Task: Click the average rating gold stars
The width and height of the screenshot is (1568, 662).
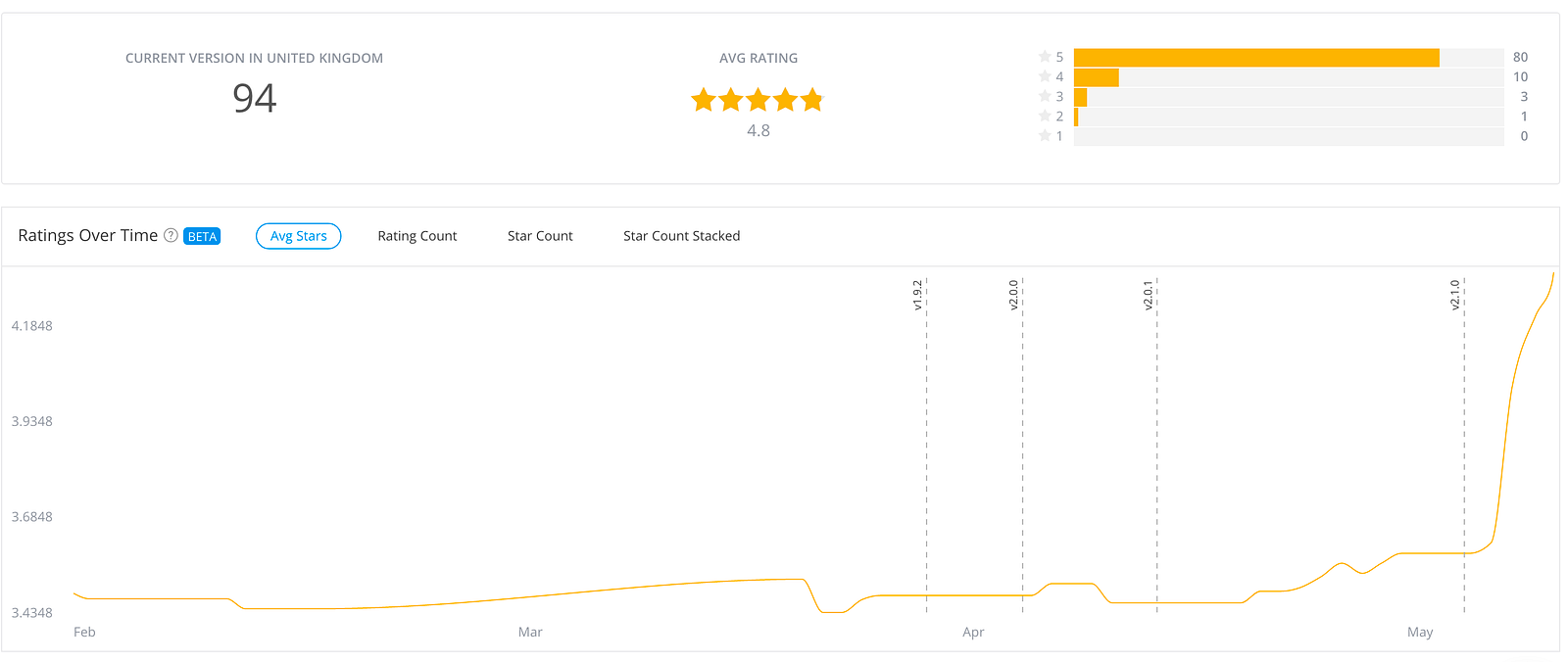Action: [758, 100]
